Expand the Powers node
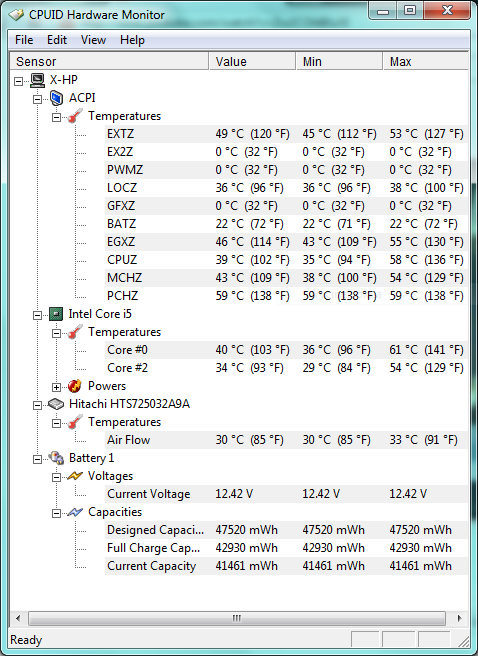The image size is (478, 656). click(x=56, y=387)
